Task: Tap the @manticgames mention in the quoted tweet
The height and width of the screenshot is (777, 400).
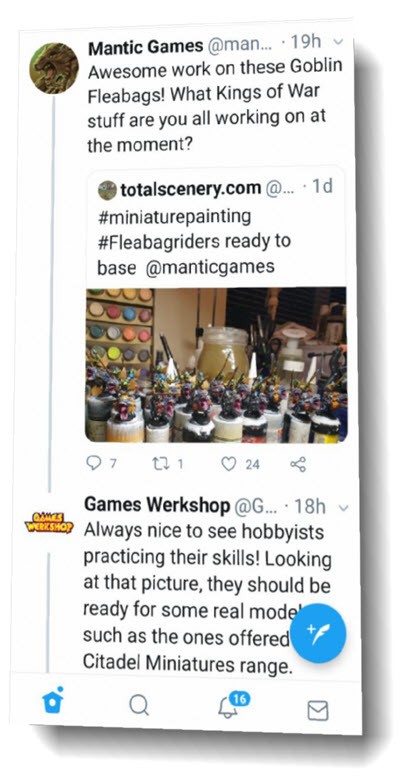Action: (210, 267)
